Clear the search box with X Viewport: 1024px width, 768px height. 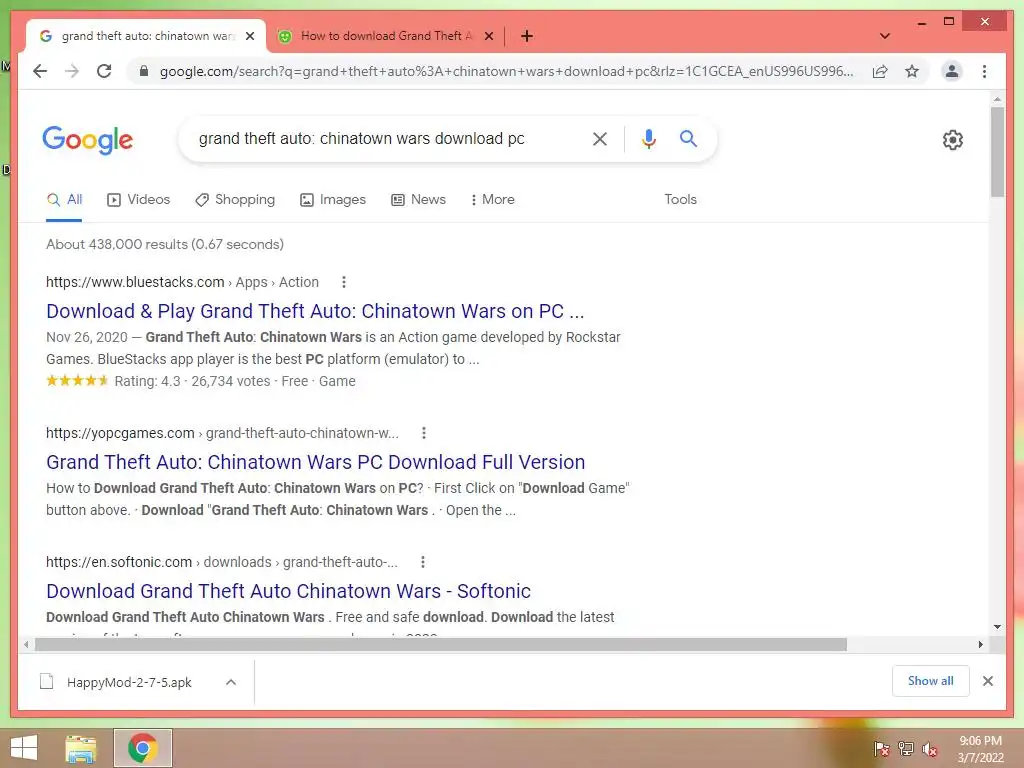pyautogui.click(x=600, y=138)
